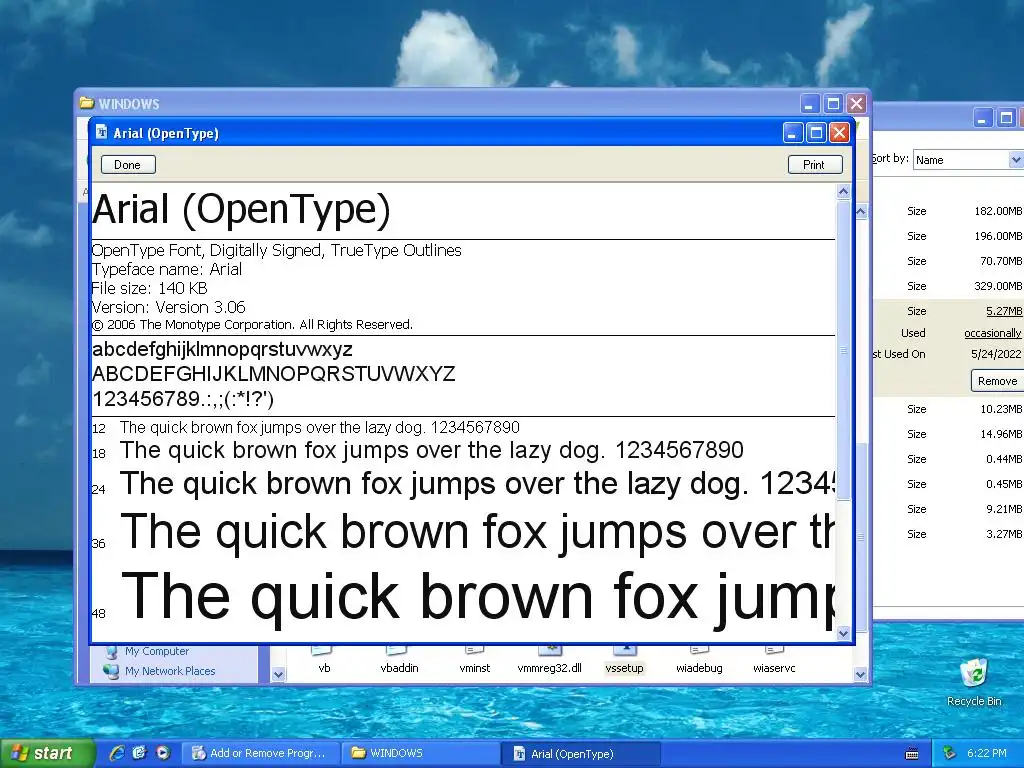Click the font icon in Arial title bar
Screen dimensions: 1024x768
click(x=101, y=133)
